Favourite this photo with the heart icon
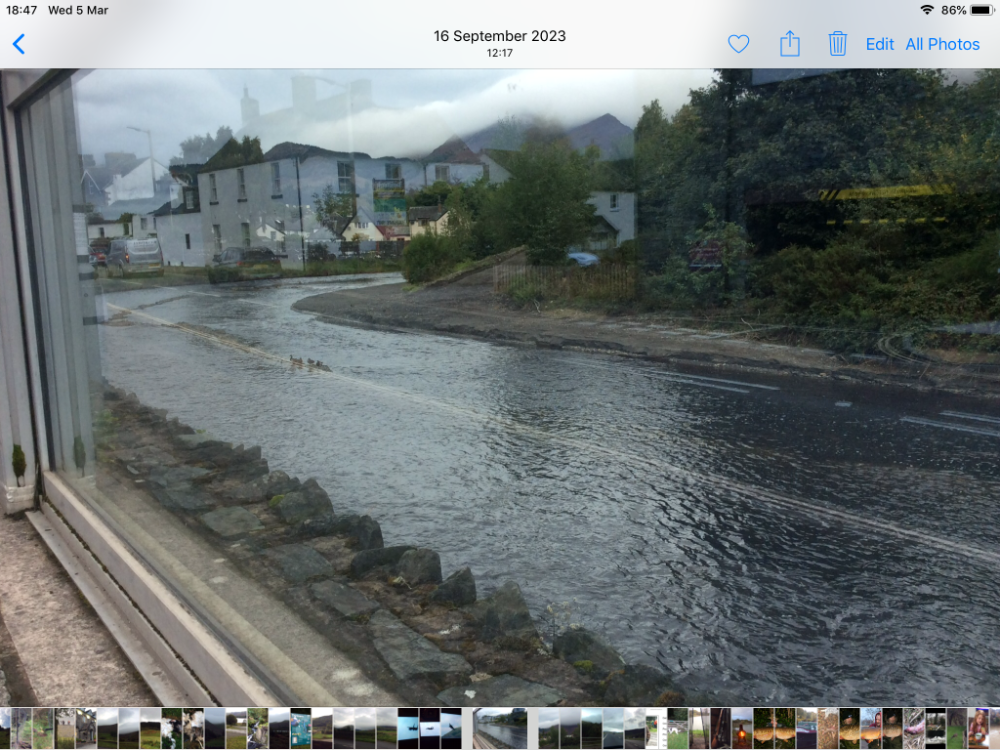1000x750 pixels. pos(738,44)
